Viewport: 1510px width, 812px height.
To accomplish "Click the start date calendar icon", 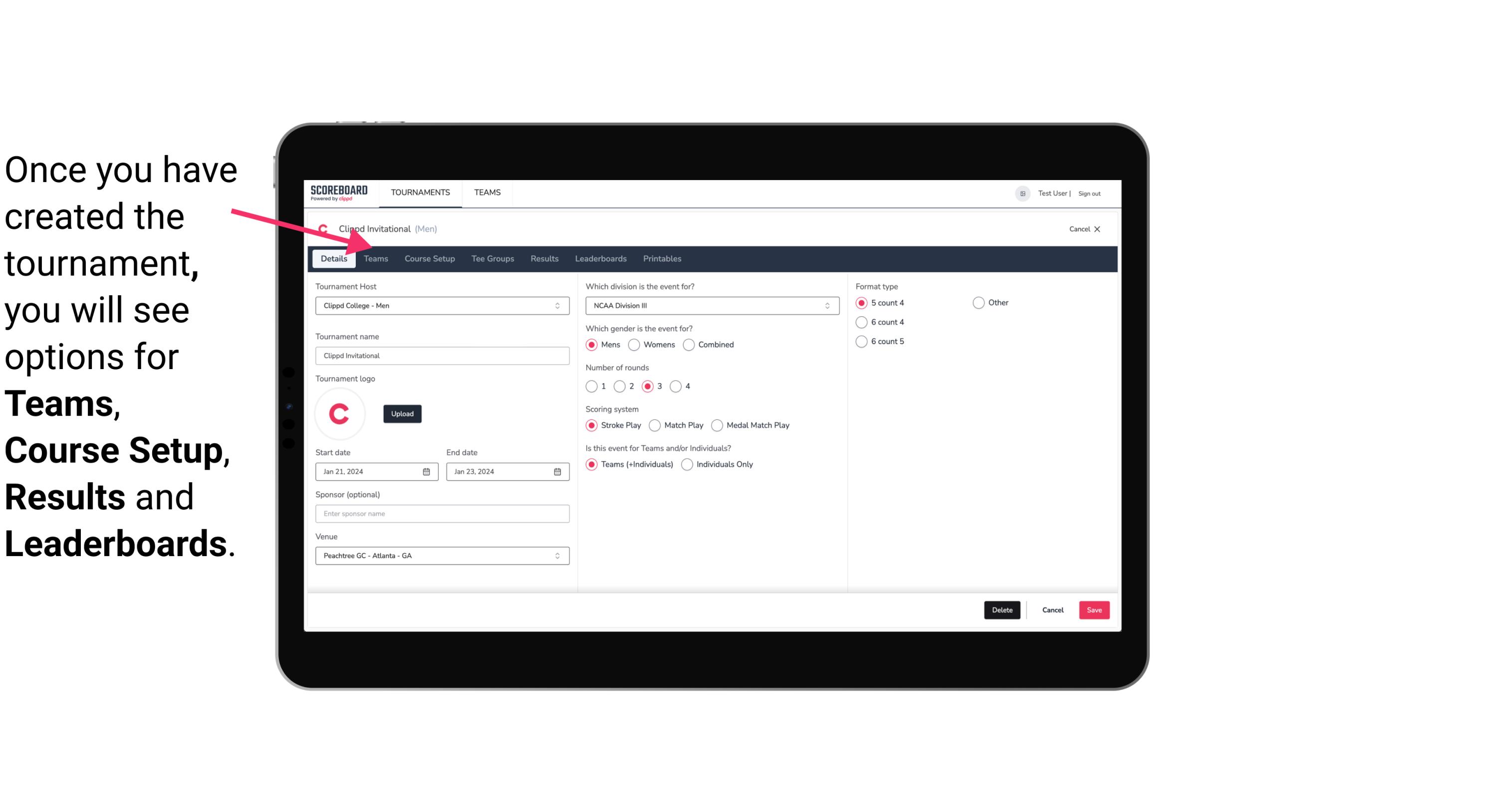I will (x=427, y=471).
